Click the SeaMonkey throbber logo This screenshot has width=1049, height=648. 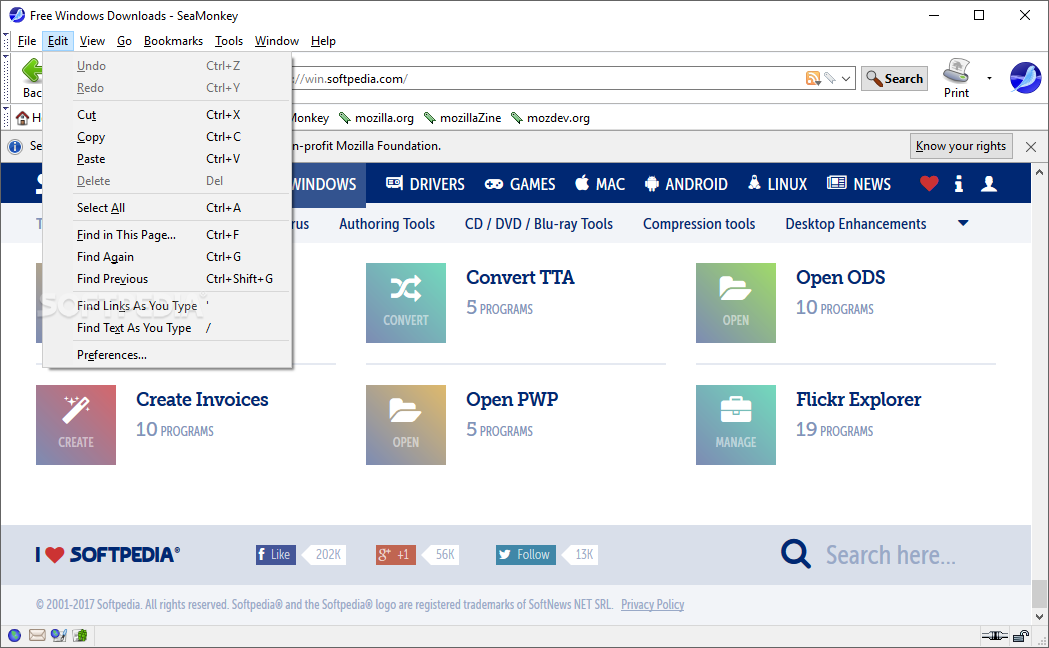1025,78
